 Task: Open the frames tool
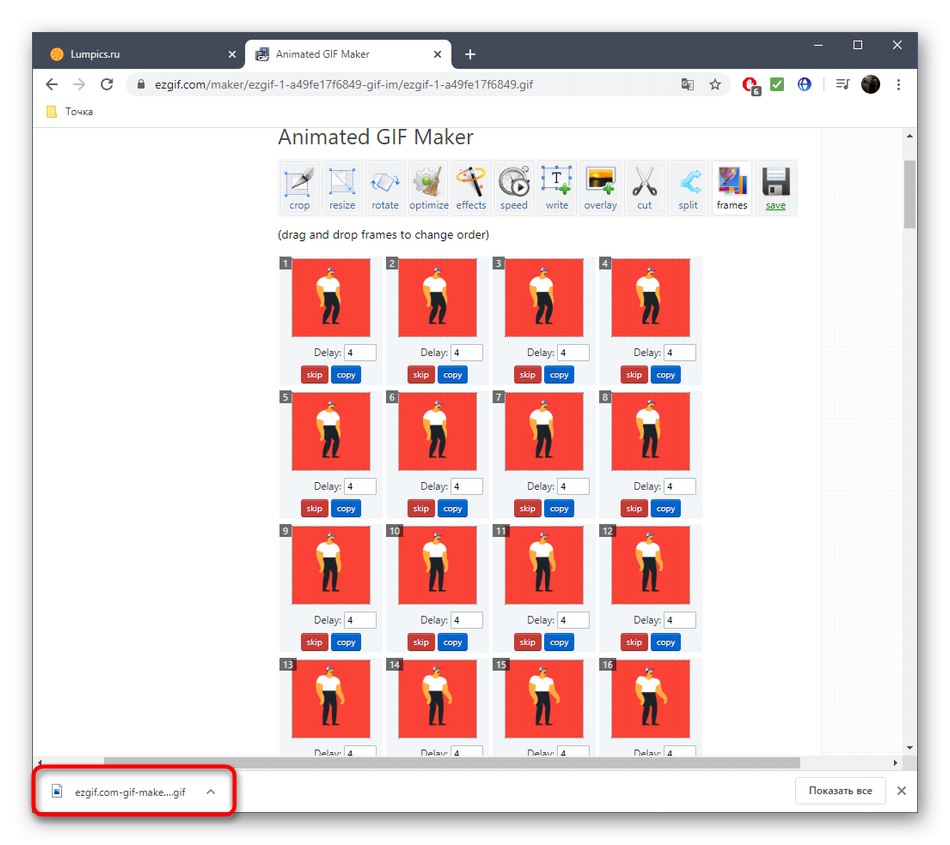(x=731, y=188)
